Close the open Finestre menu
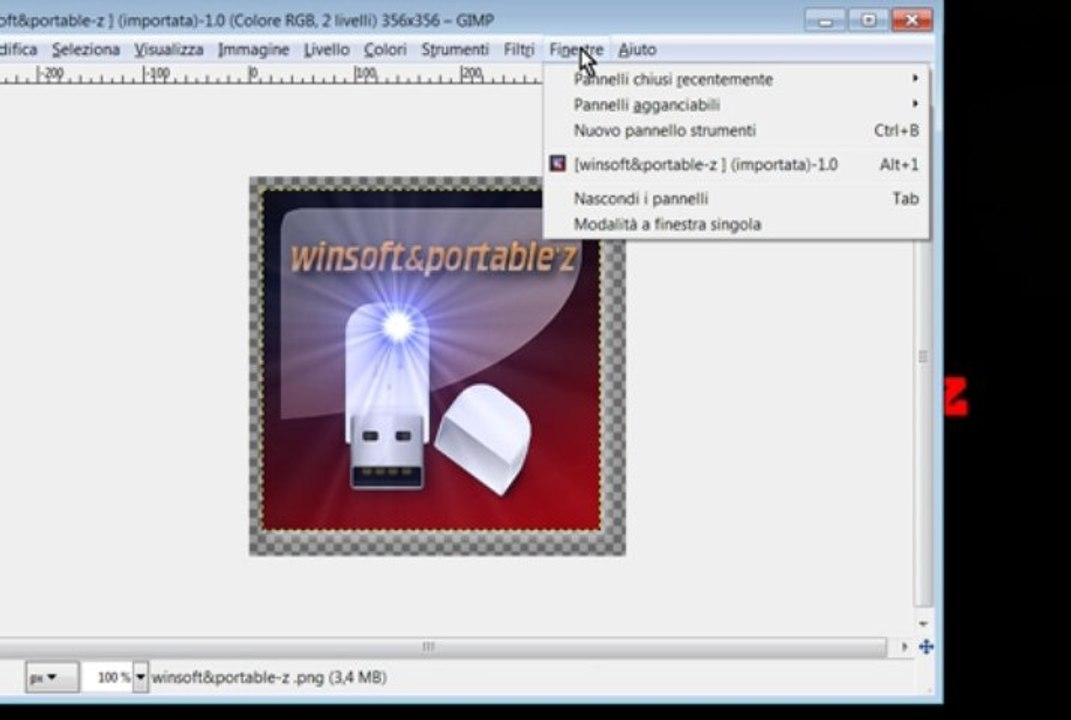Image resolution: width=1071 pixels, height=720 pixels. (576, 50)
